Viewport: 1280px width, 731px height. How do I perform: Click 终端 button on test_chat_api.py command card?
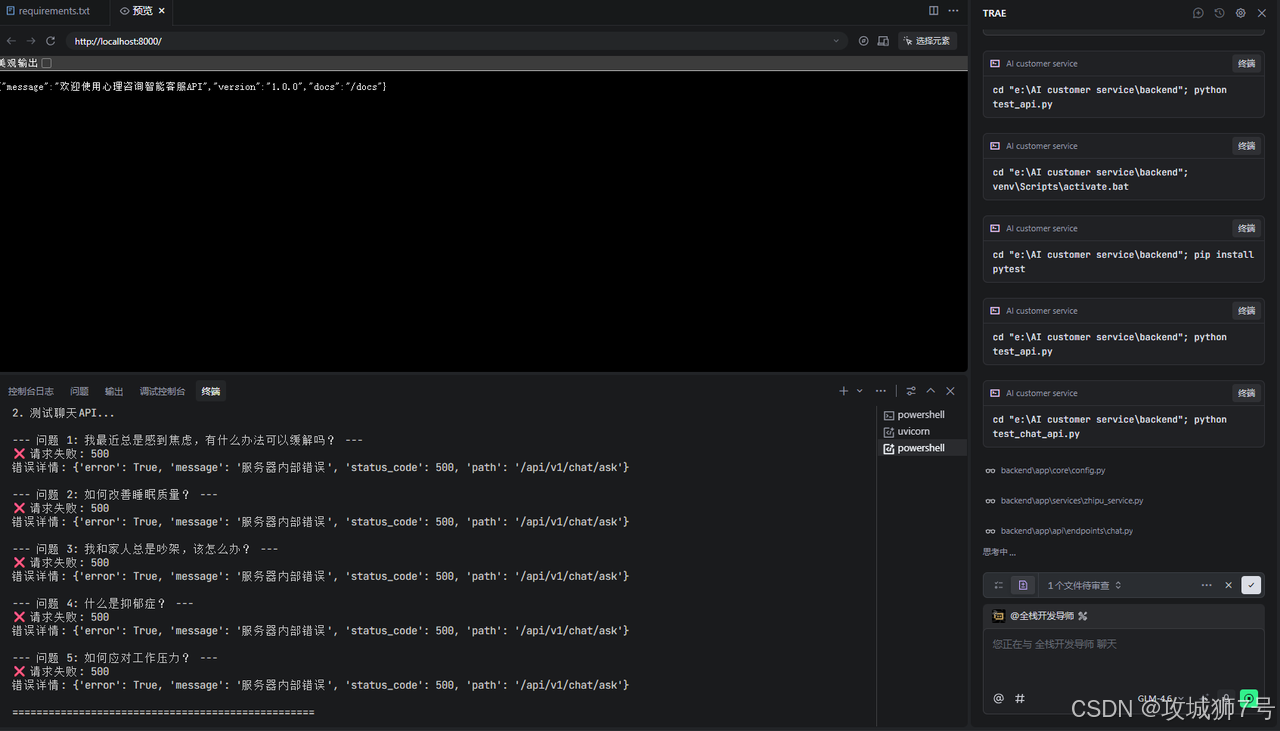click(1246, 393)
